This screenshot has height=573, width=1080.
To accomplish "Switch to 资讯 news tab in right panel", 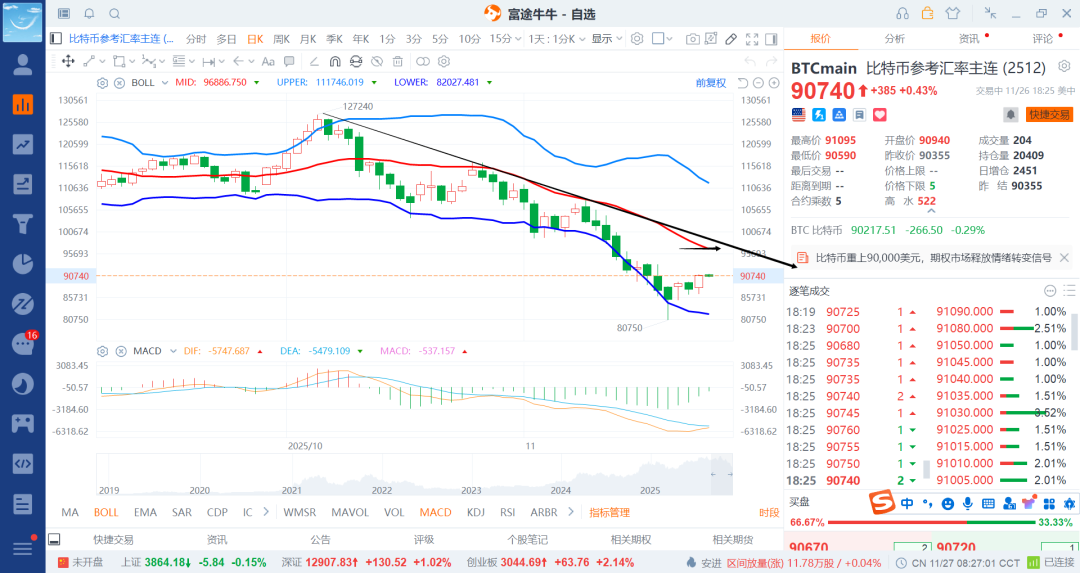I will [969, 39].
